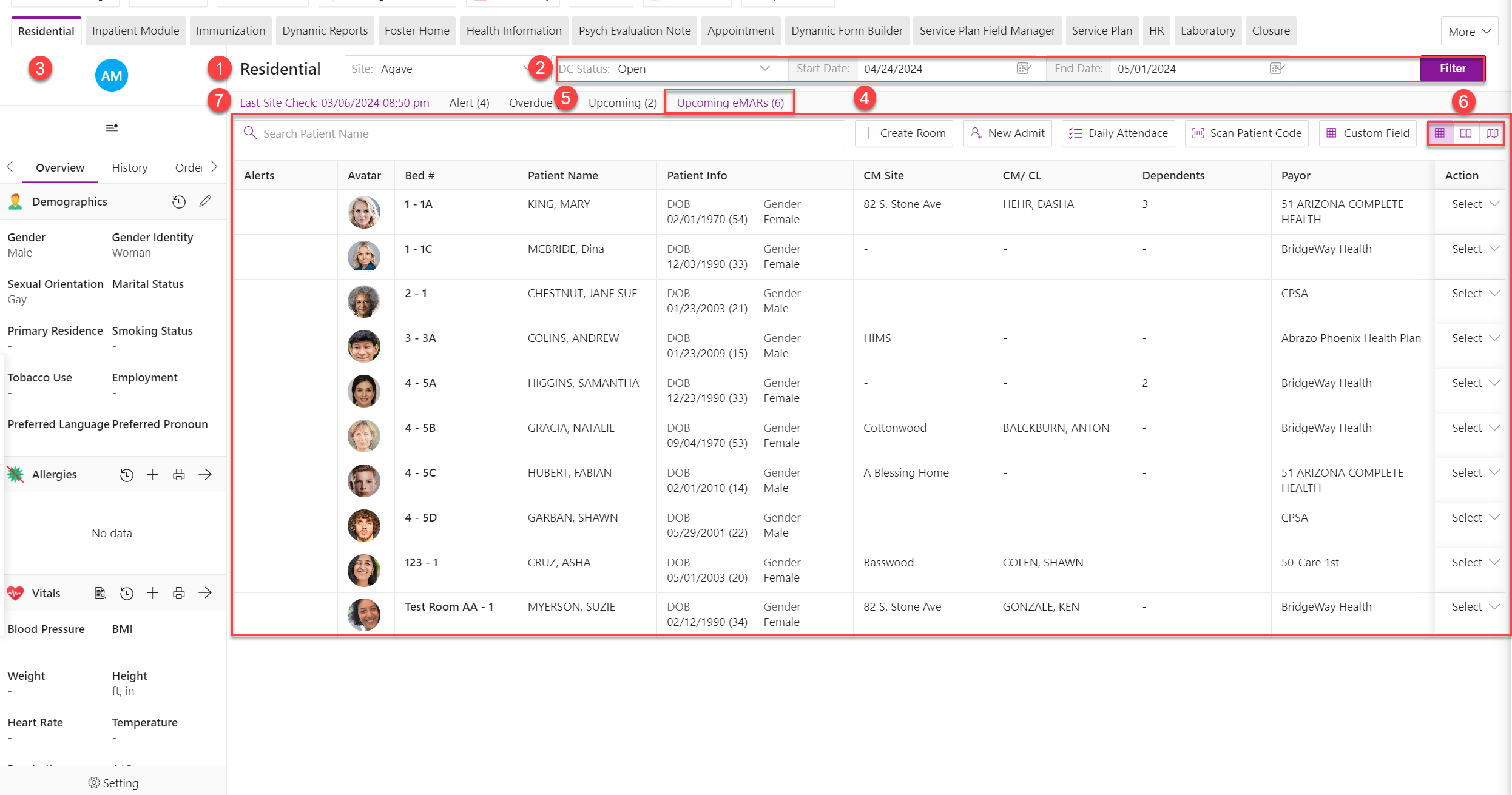Open Select action for KING, MARY

1475,204
